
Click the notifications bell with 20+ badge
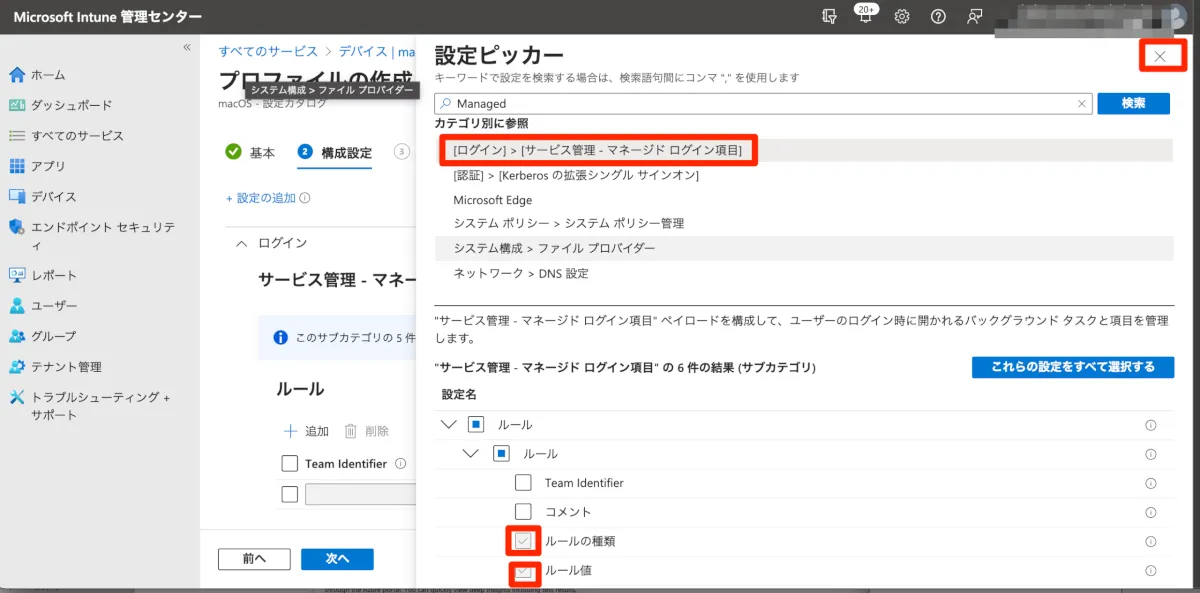[865, 17]
